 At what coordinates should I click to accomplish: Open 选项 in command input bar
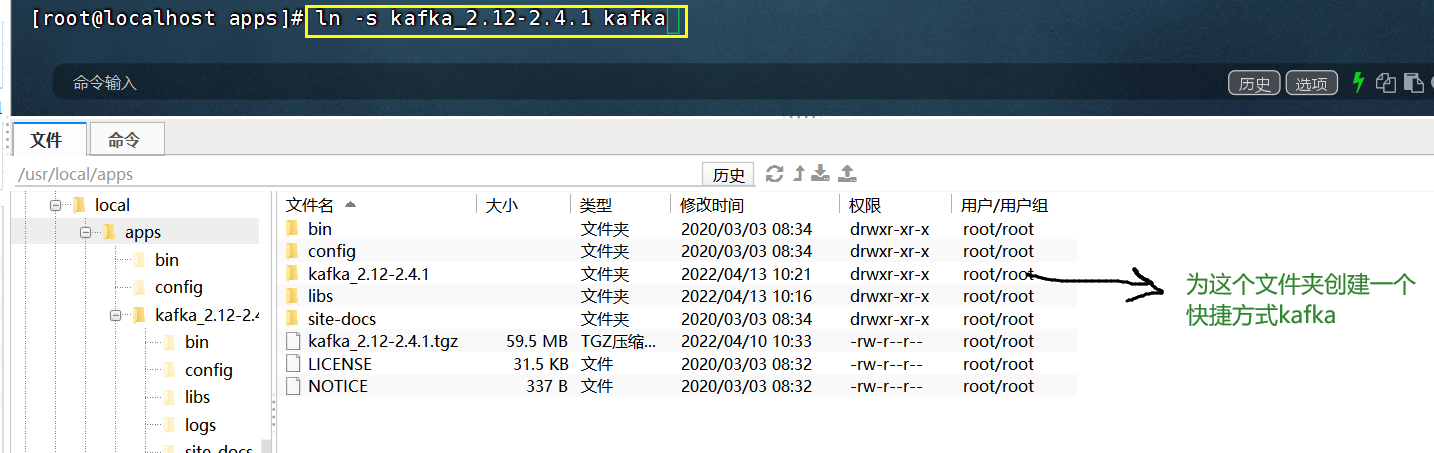tap(1311, 84)
